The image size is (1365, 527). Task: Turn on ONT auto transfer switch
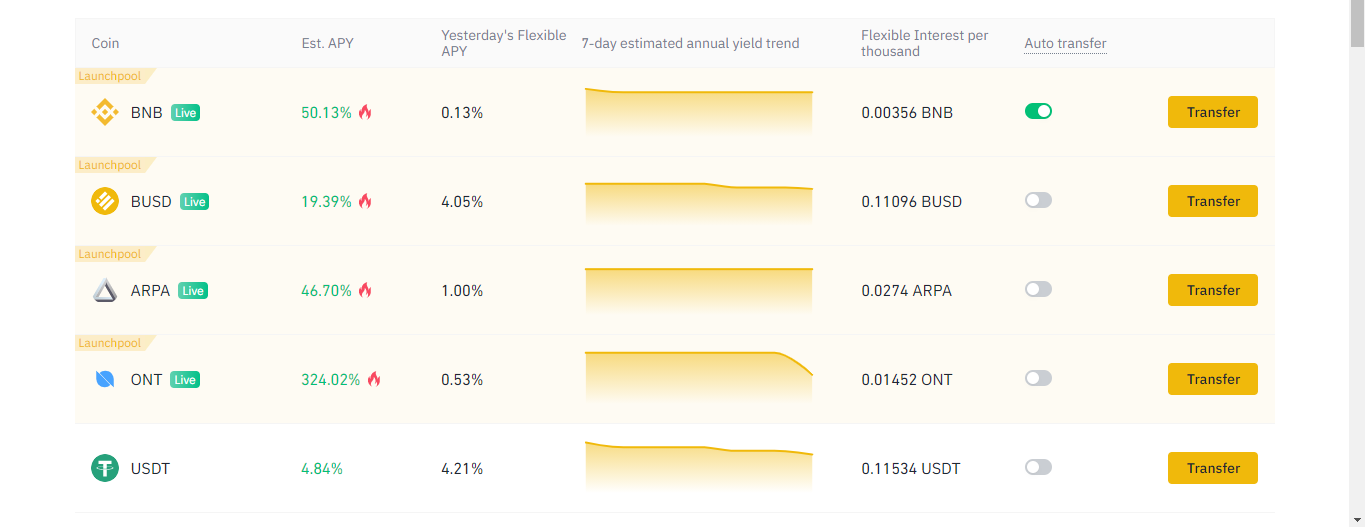[x=1038, y=378]
